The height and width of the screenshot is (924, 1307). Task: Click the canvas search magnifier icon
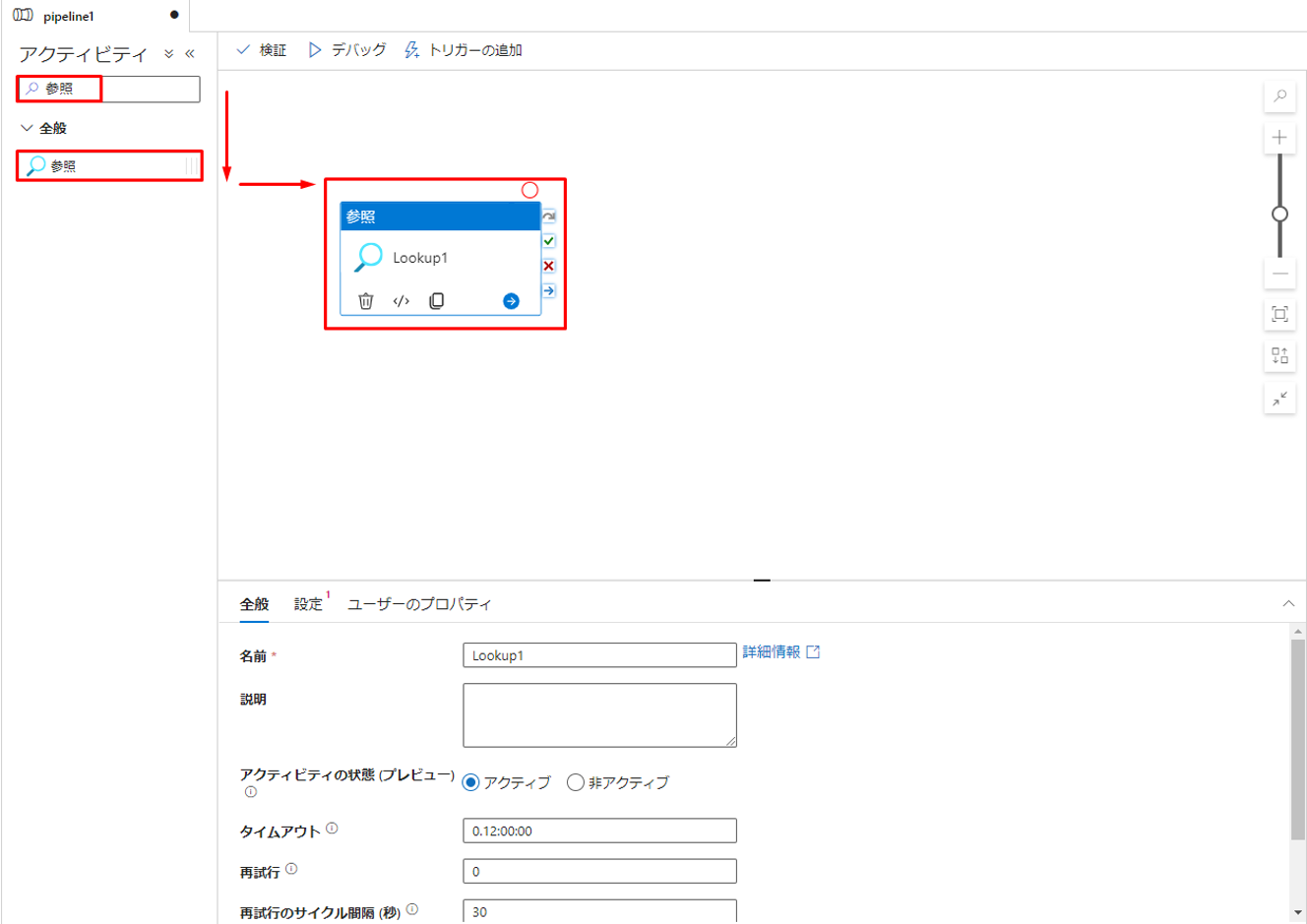[x=1279, y=96]
